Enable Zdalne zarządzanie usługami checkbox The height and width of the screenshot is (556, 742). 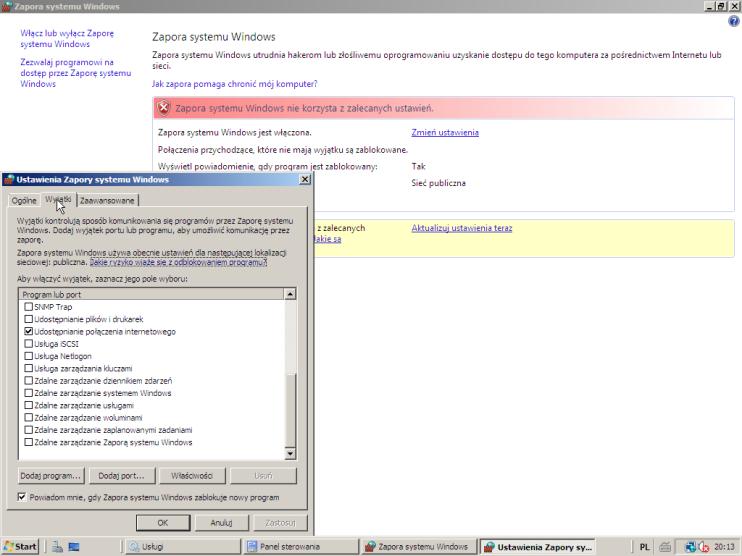(x=28, y=405)
